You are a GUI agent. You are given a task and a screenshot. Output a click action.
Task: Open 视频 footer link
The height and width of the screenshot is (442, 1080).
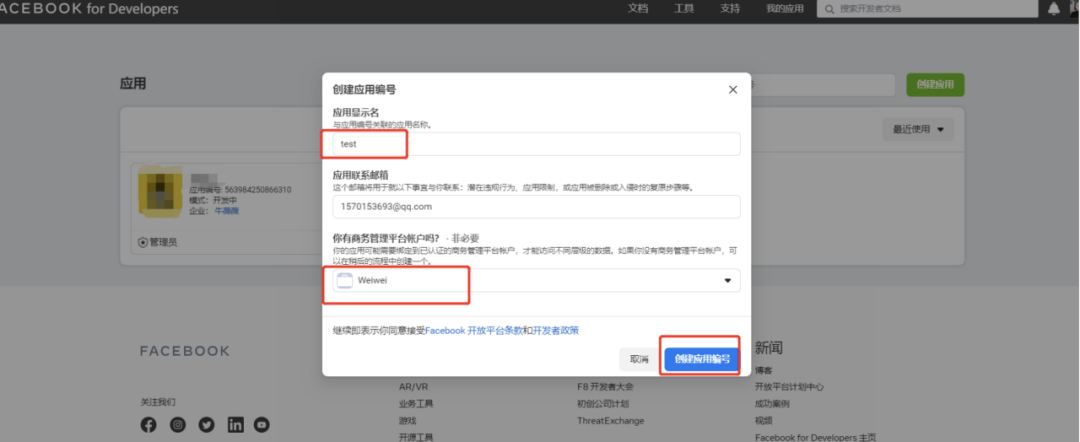pos(764,420)
